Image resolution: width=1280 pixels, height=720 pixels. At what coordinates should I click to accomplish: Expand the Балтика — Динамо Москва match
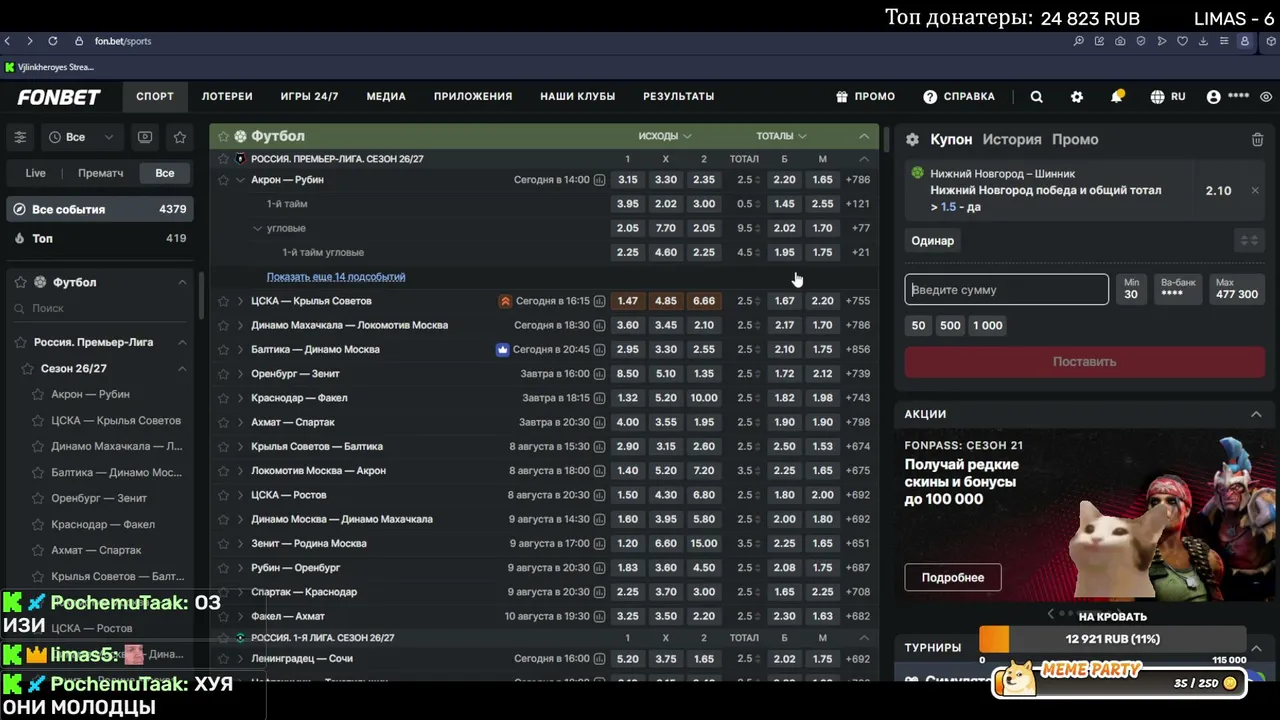(241, 350)
